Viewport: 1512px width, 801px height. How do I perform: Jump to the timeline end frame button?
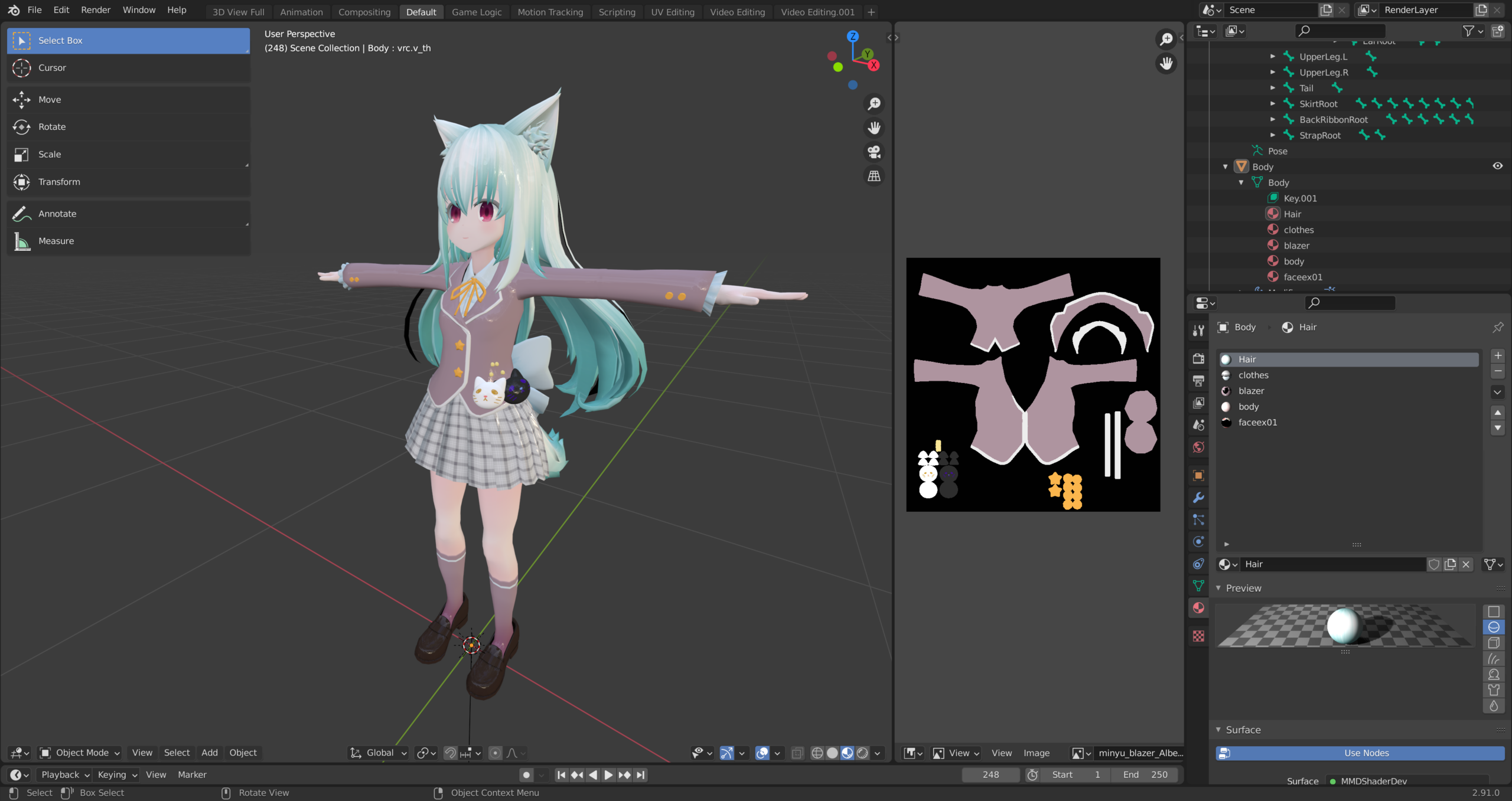click(x=640, y=775)
